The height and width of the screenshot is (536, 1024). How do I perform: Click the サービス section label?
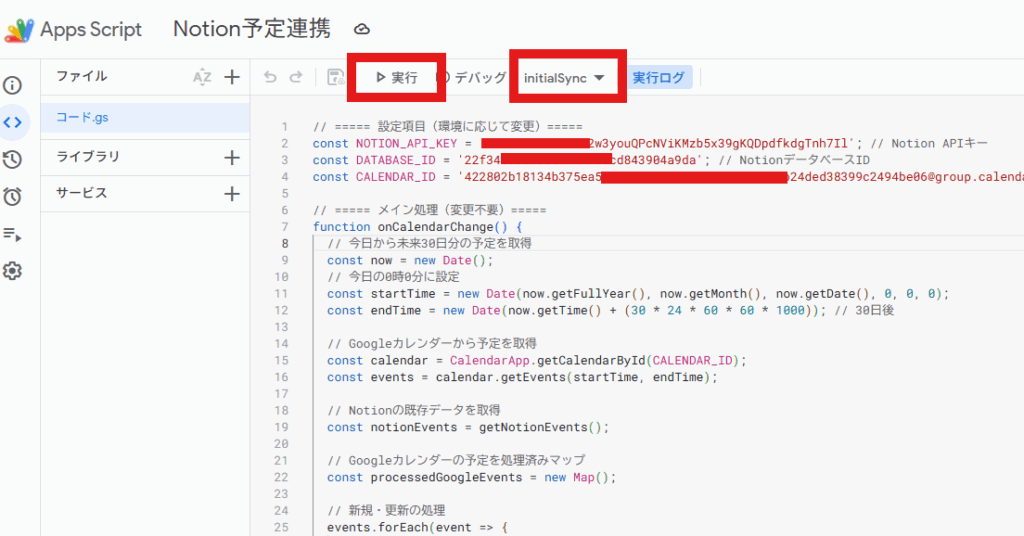(x=82, y=193)
